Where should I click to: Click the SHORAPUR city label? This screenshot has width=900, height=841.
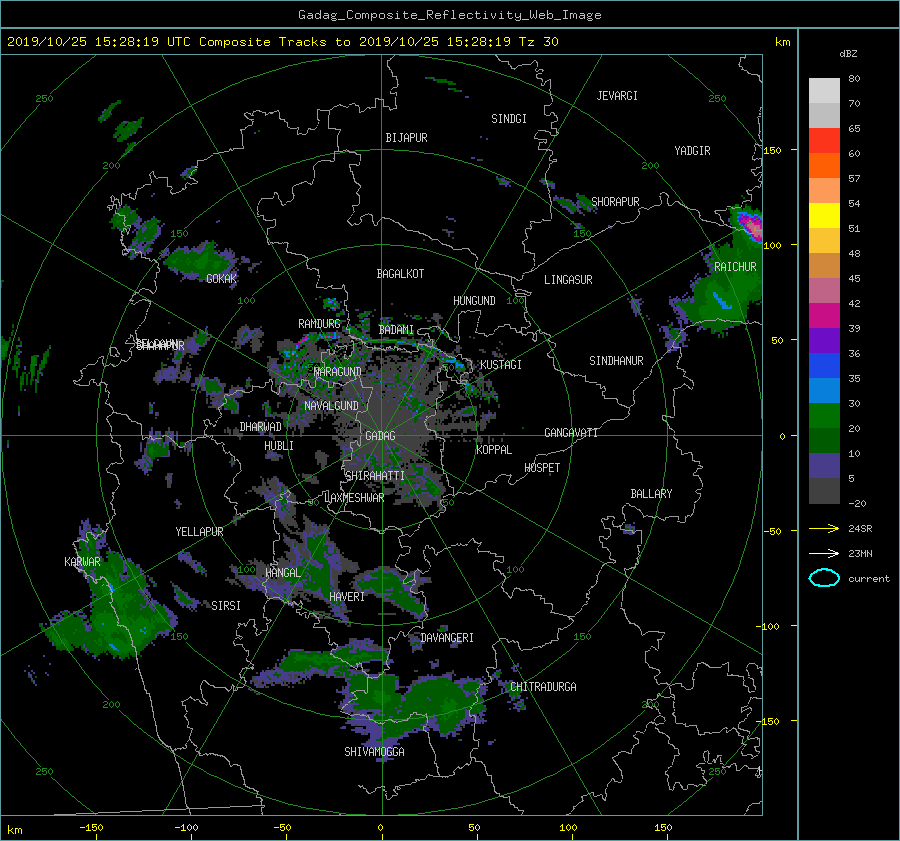tap(615, 201)
